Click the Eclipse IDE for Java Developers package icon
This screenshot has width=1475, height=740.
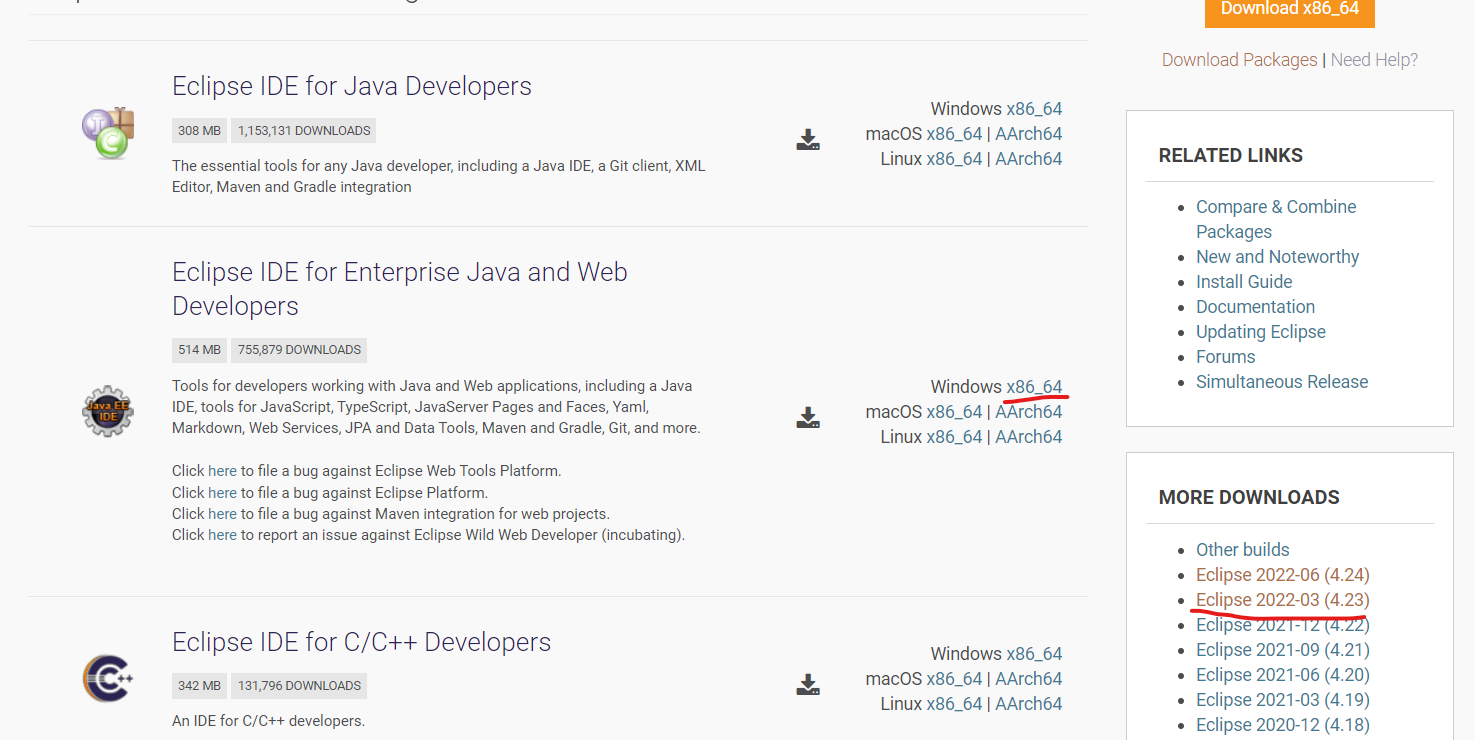[108, 133]
